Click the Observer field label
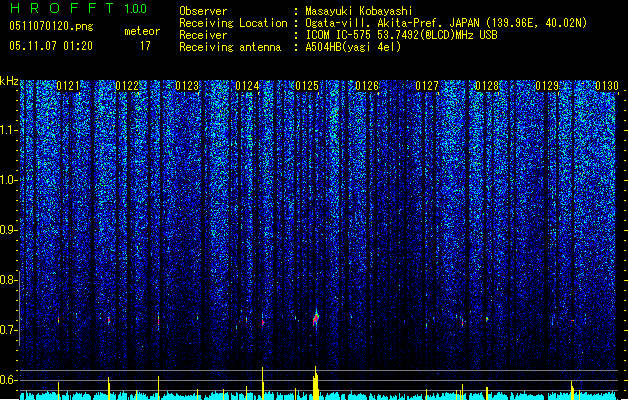The height and width of the screenshot is (400, 629). point(203,11)
